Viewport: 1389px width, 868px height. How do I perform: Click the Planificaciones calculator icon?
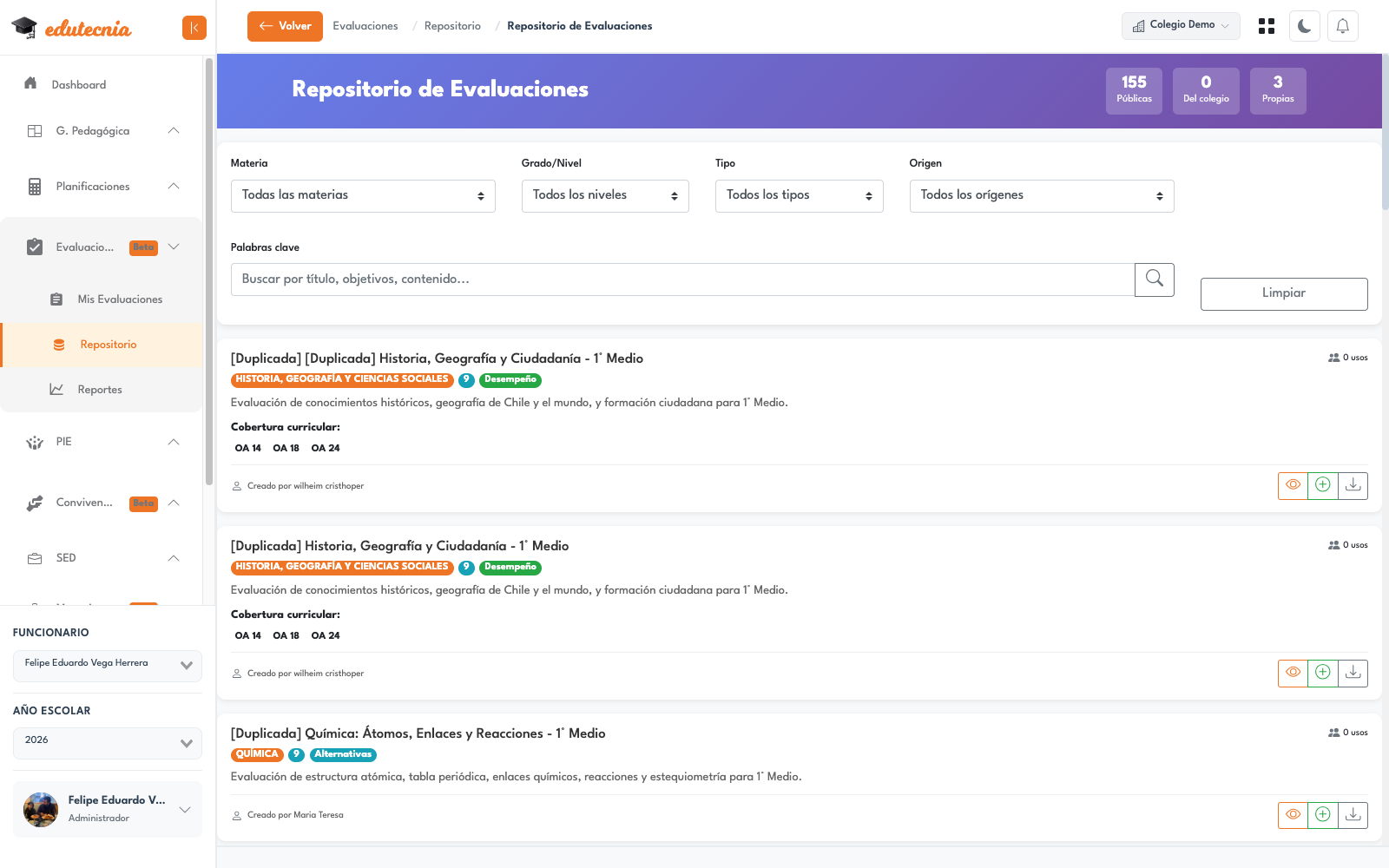[x=35, y=187]
